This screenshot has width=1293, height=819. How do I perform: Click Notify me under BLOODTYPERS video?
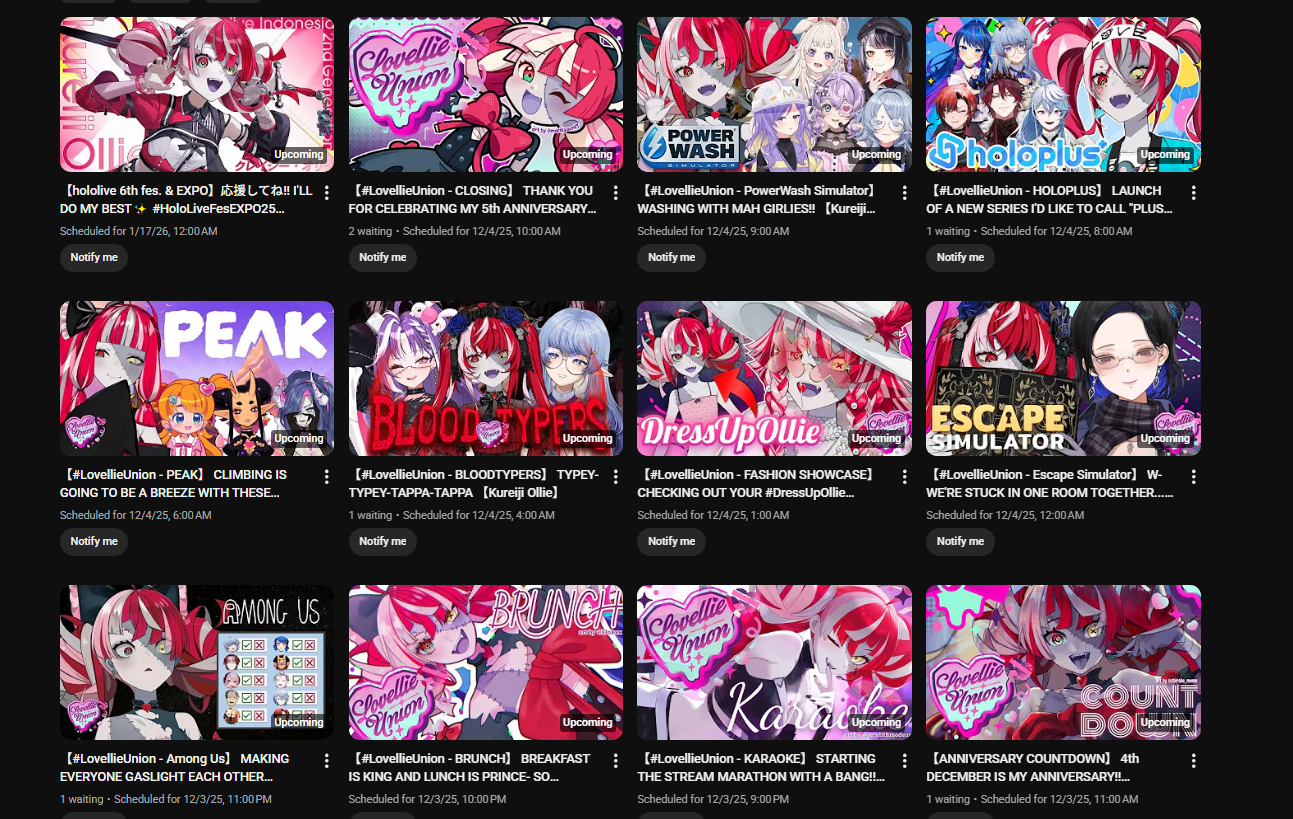(383, 541)
